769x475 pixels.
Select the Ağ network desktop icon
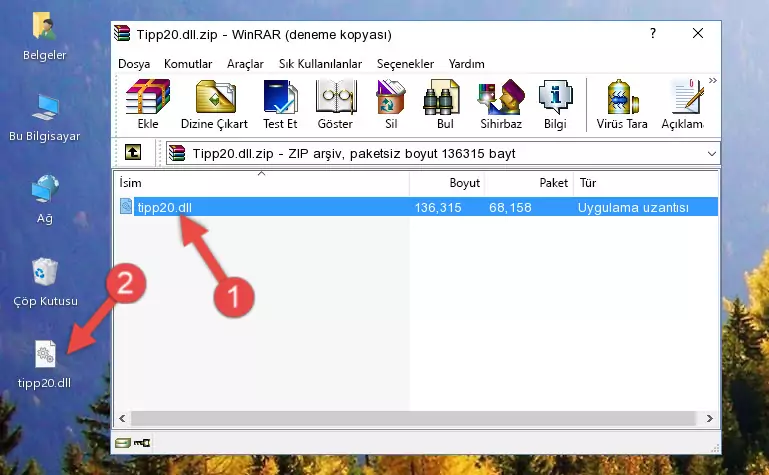click(45, 199)
